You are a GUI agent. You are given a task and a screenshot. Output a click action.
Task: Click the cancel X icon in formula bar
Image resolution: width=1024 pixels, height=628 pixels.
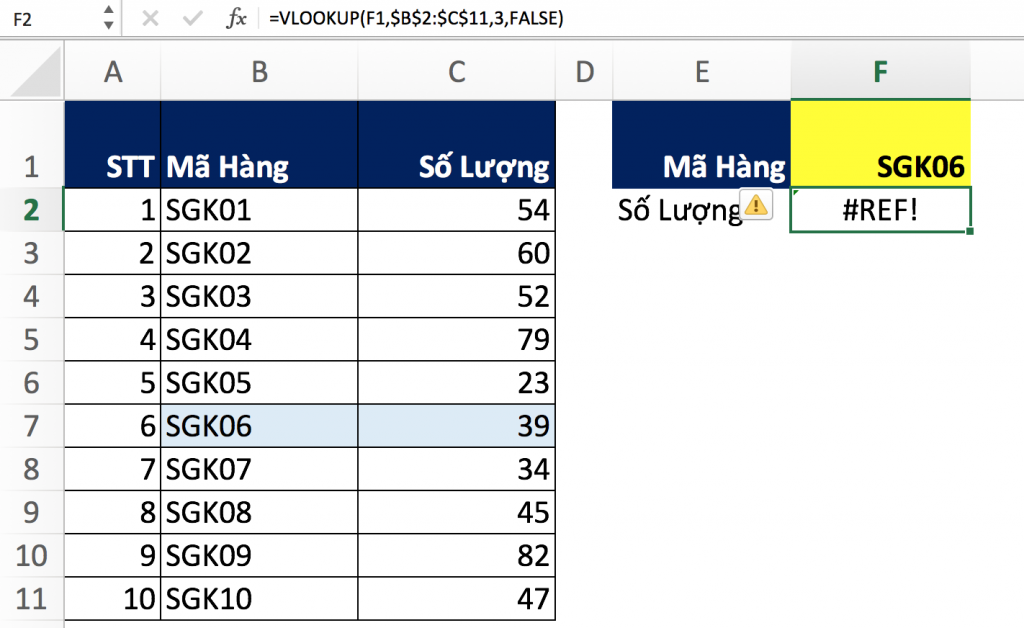150,18
